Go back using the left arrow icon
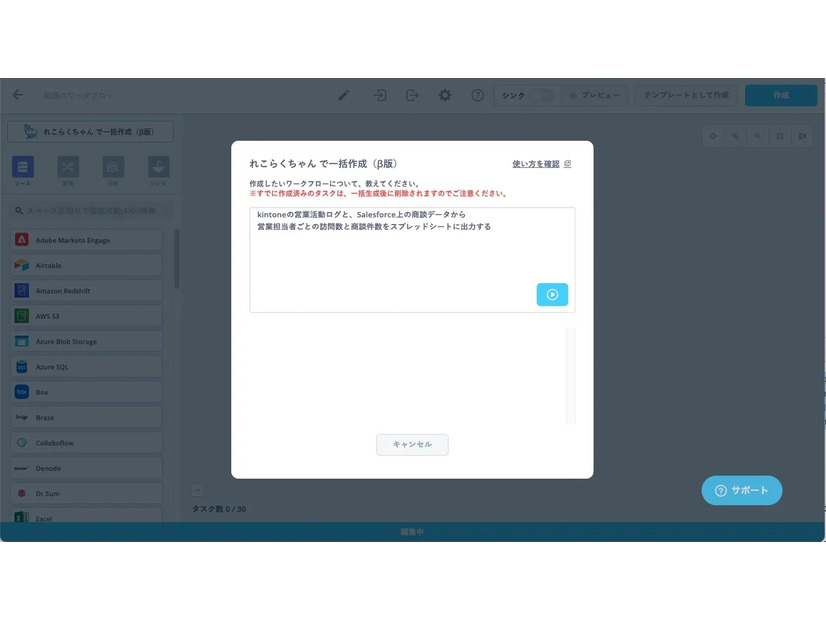The image size is (826, 620). tap(22, 95)
